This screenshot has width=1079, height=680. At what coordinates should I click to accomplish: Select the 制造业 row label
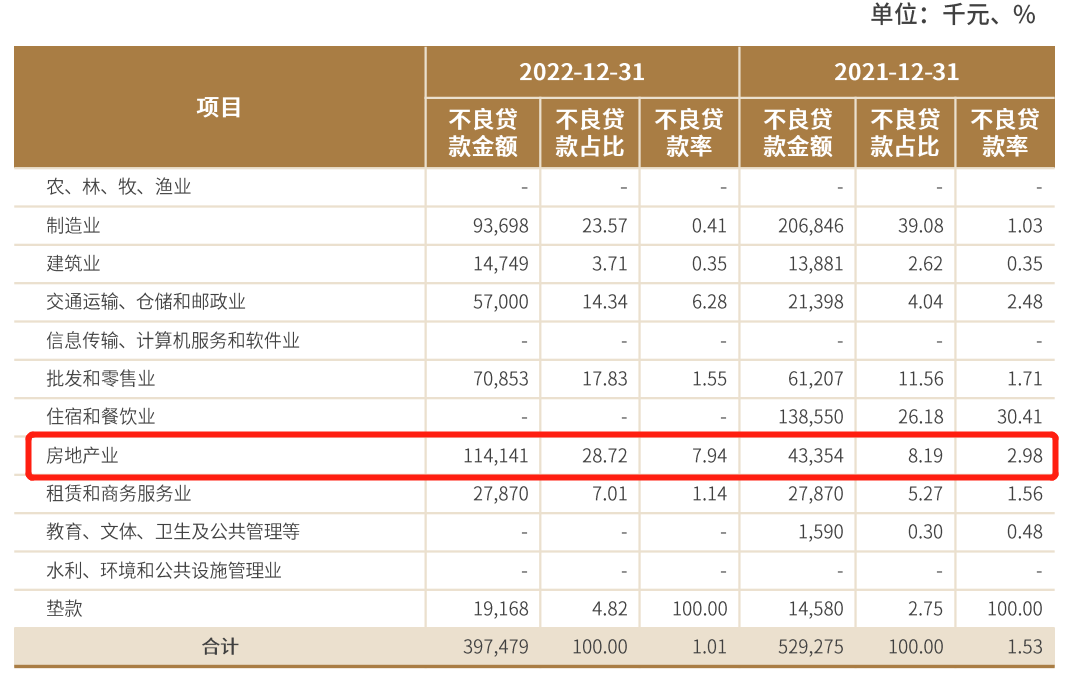(x=73, y=226)
